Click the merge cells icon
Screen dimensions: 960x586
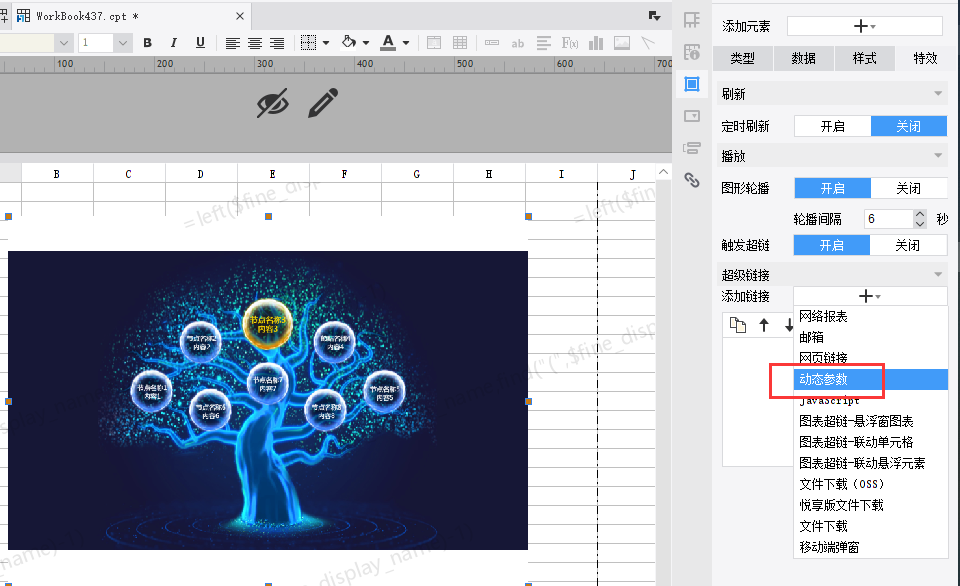coord(434,43)
